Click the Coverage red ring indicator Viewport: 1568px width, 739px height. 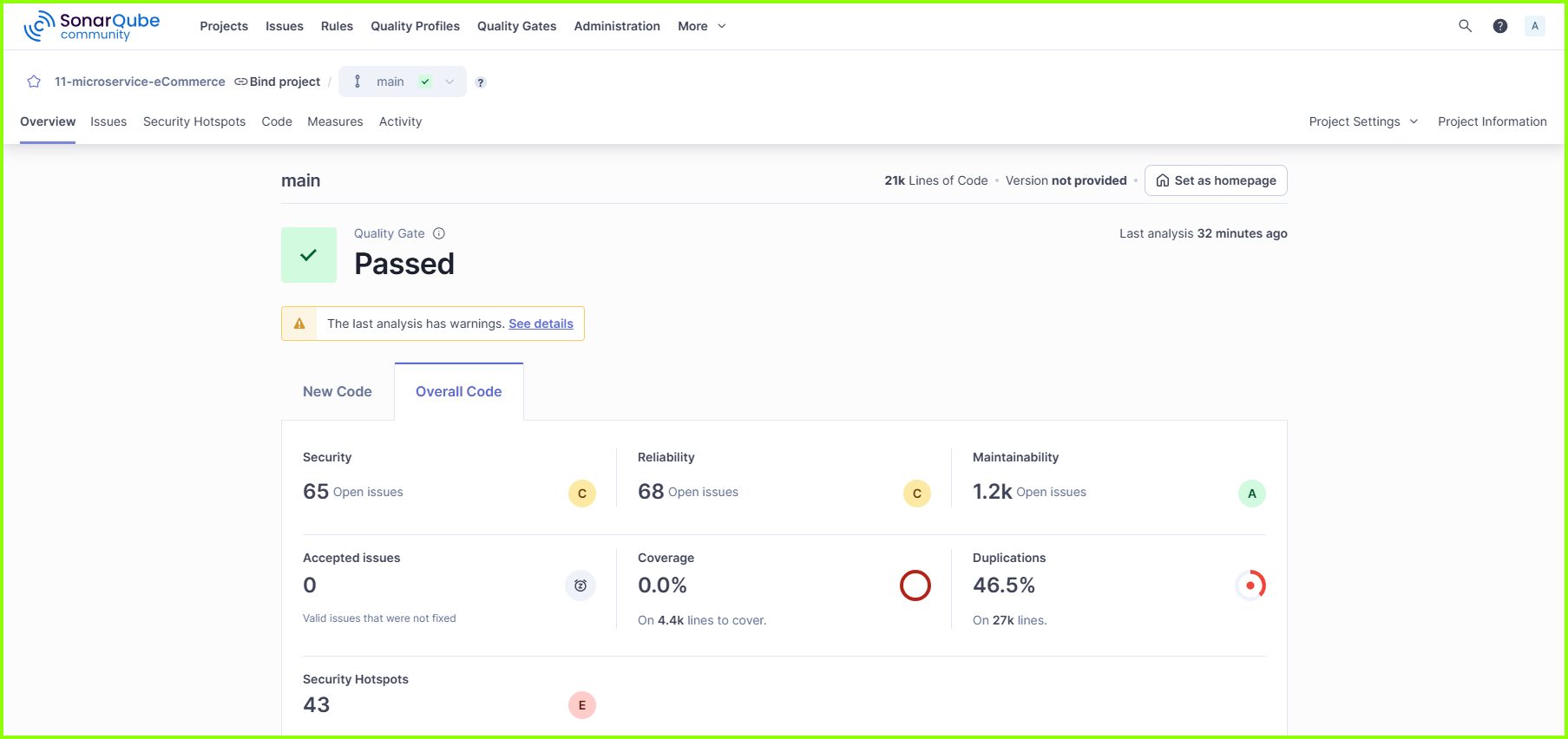click(915, 585)
